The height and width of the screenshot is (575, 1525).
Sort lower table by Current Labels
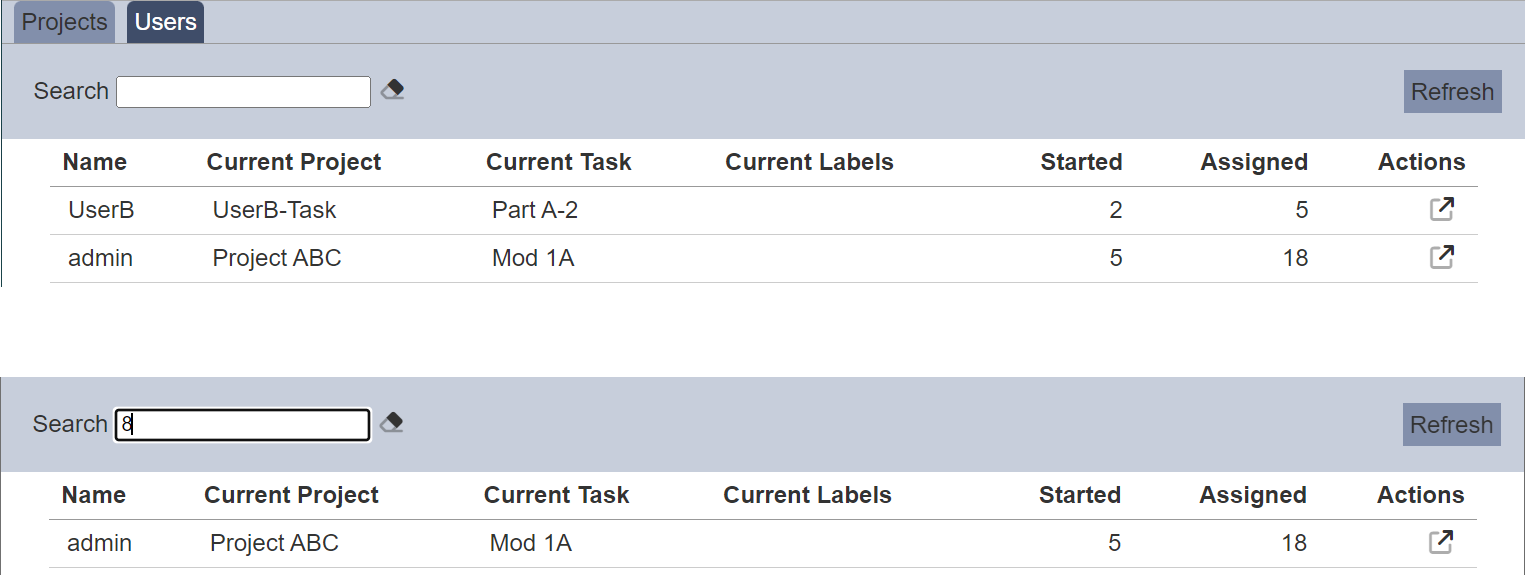807,495
